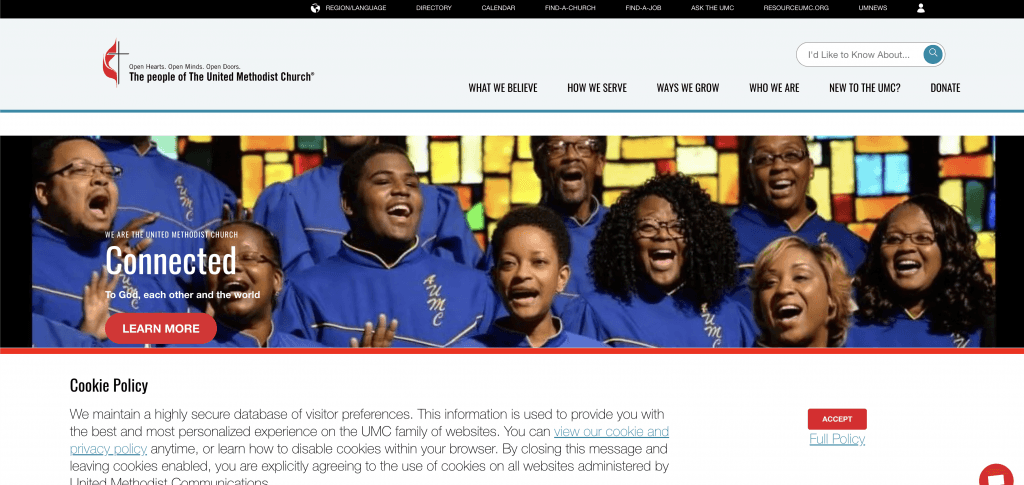Click the blue search magnifier icon
The width and height of the screenshot is (1024, 485).
tap(933, 54)
